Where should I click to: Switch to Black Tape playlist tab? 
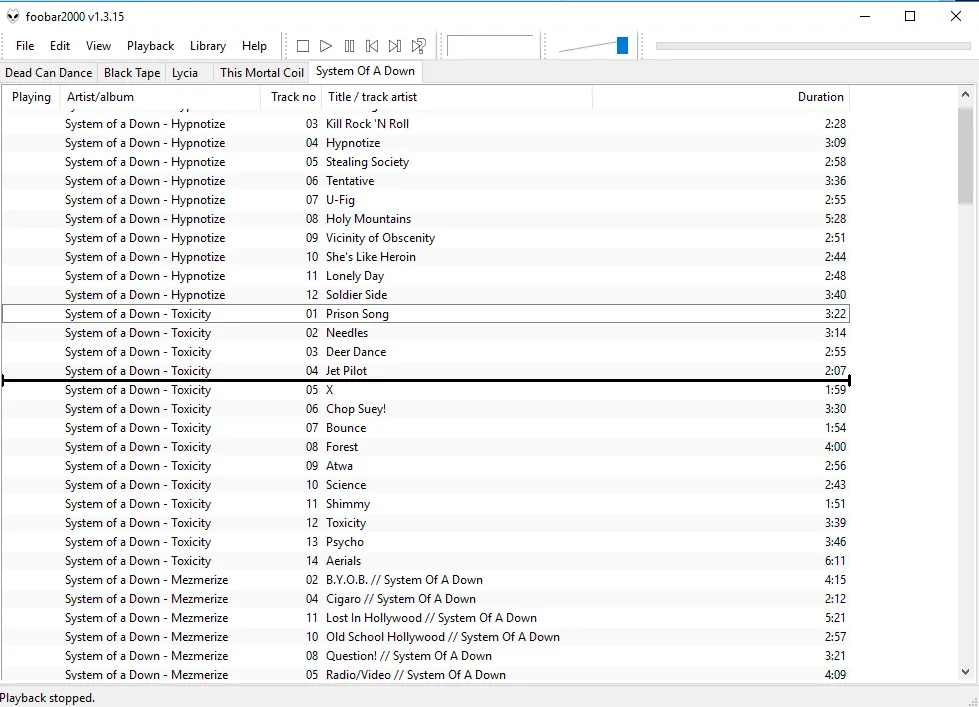pyautogui.click(x=132, y=72)
